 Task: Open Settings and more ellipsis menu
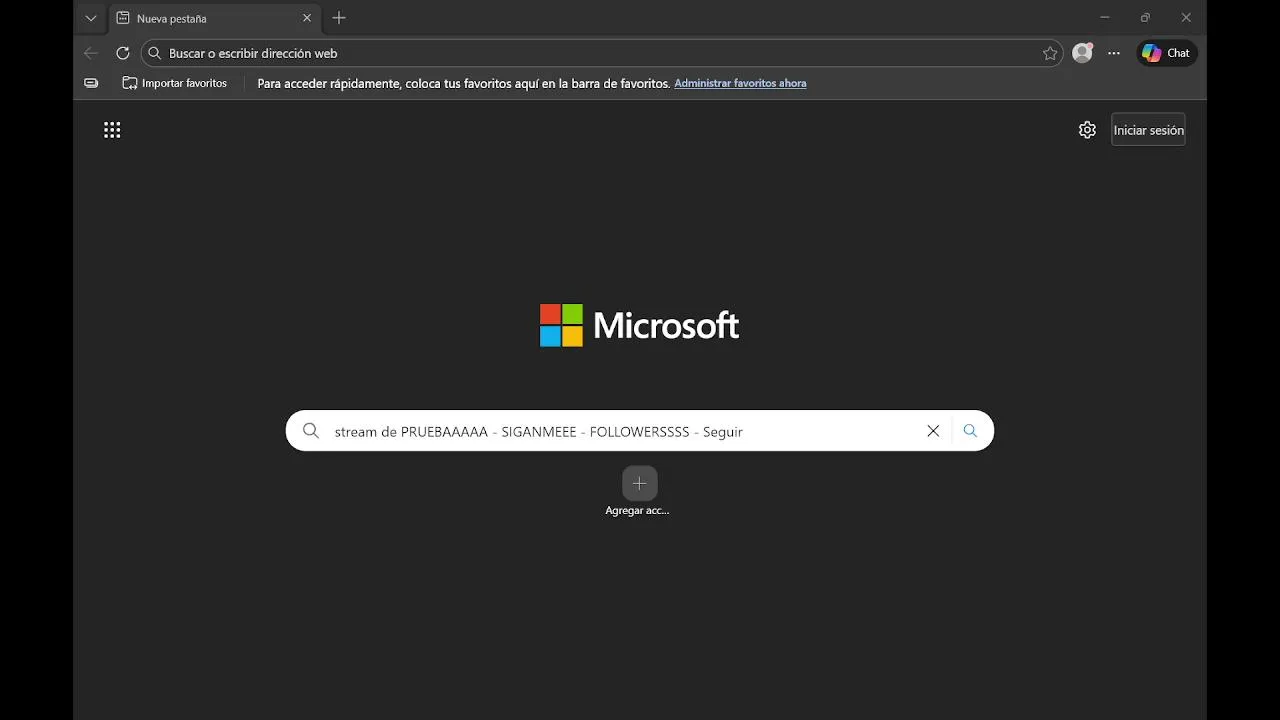pyautogui.click(x=1114, y=53)
